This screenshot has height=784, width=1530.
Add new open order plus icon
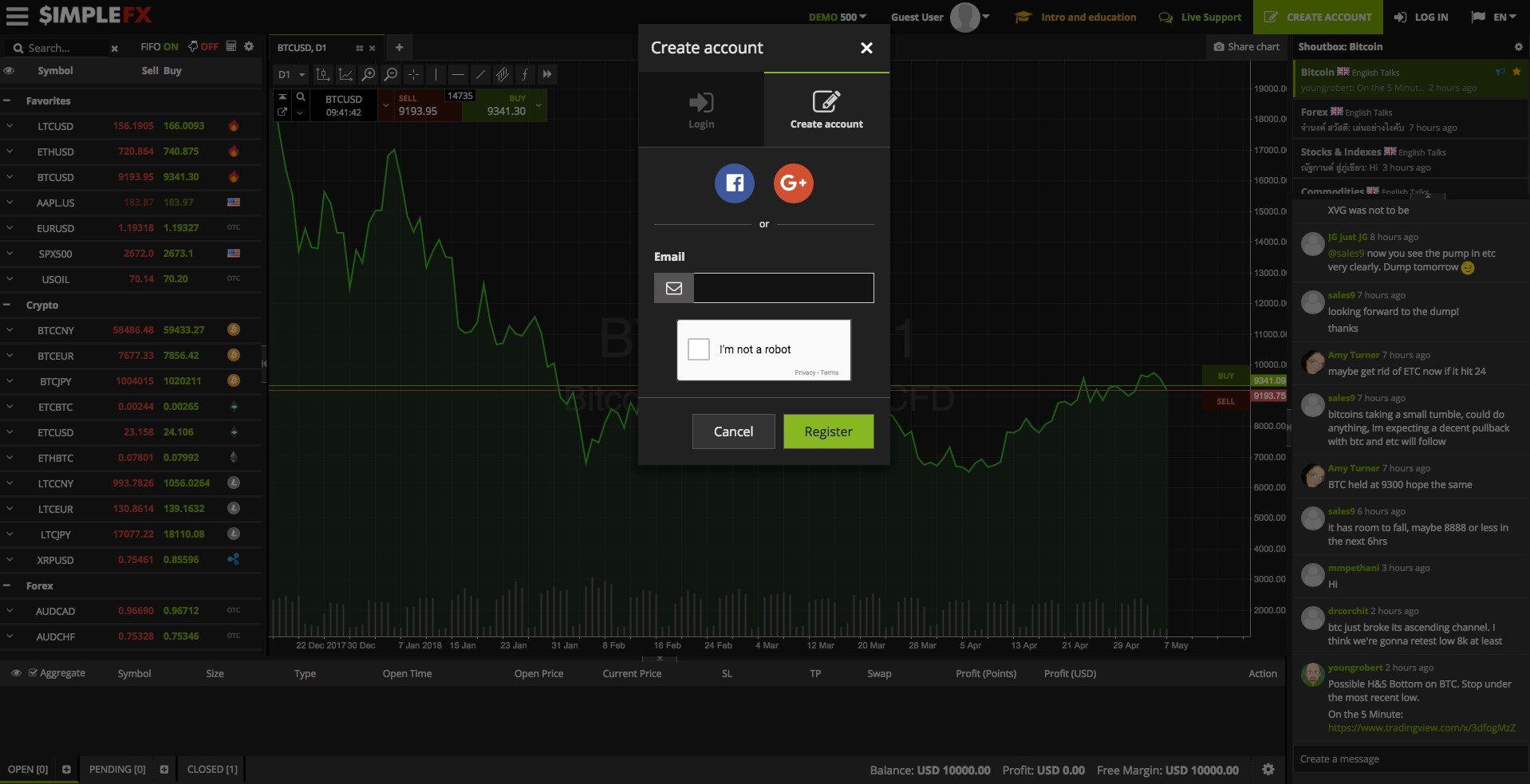(66, 770)
